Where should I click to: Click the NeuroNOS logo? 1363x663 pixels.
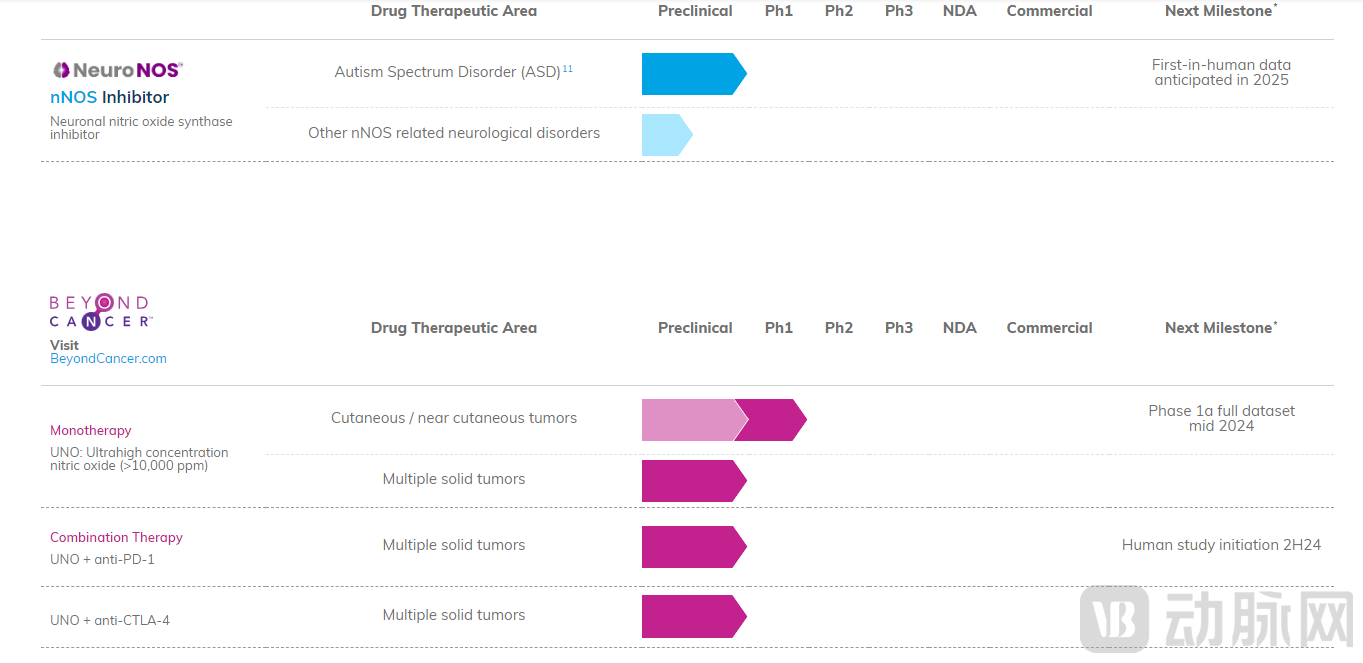[117, 70]
